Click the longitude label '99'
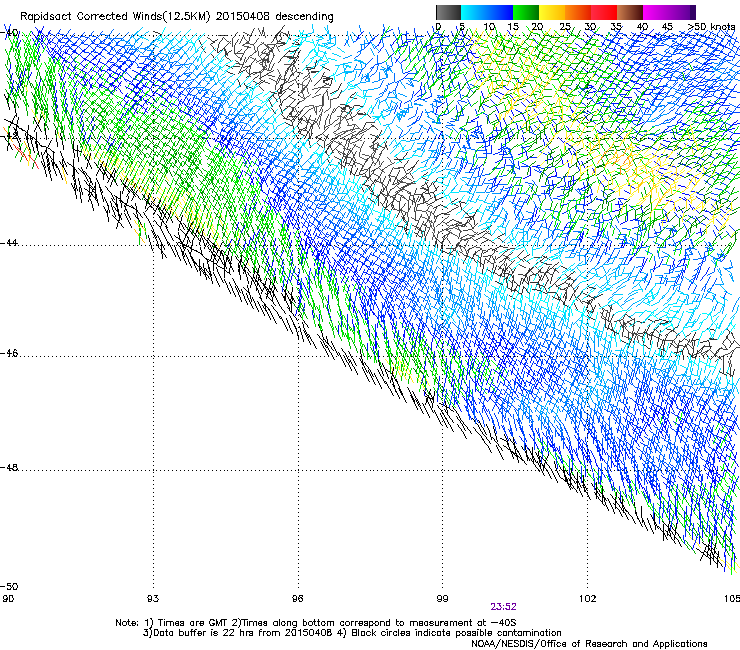 [x=442, y=599]
